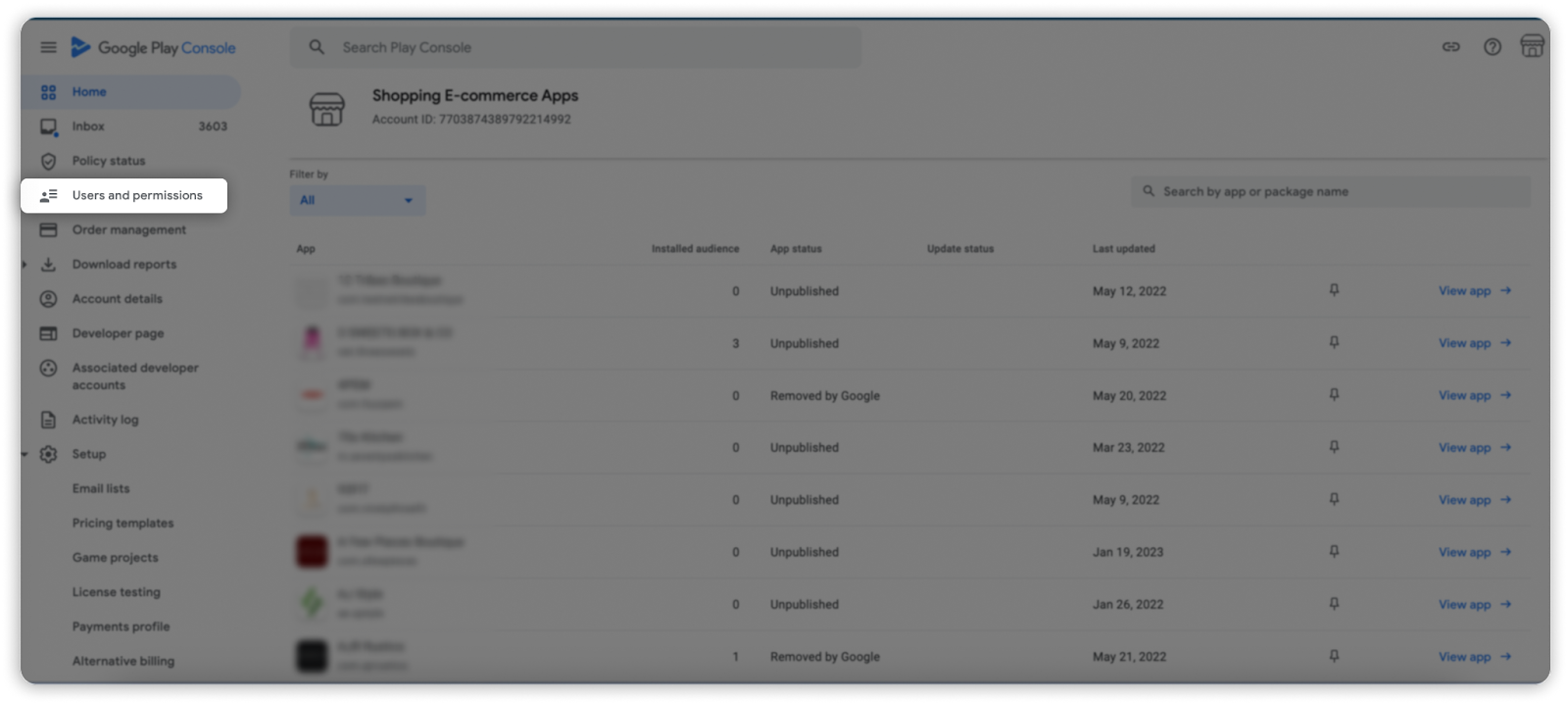Viewport: 1568px width, 705px height.
Task: Click the Developer page window icon
Action: coord(48,333)
